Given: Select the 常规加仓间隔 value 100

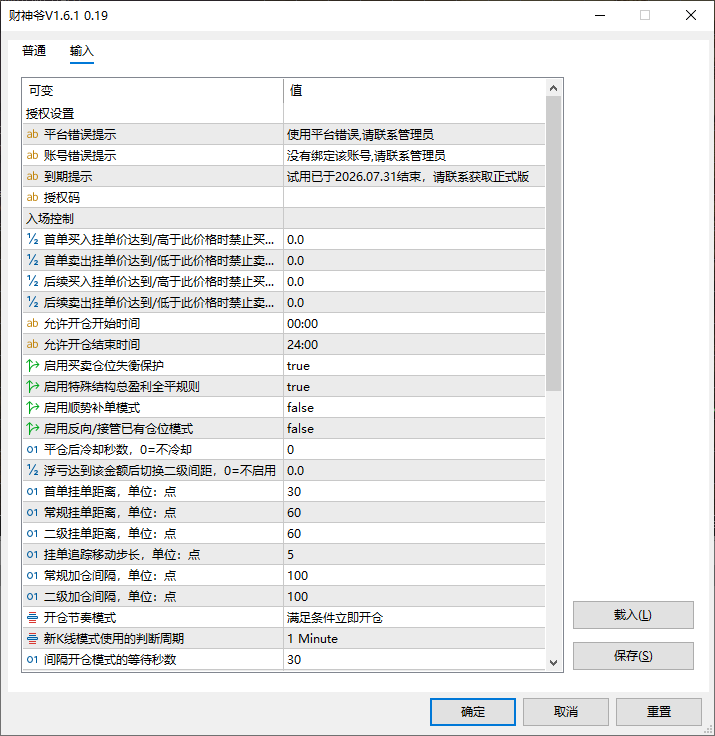Looking at the screenshot, I should coord(298,575).
